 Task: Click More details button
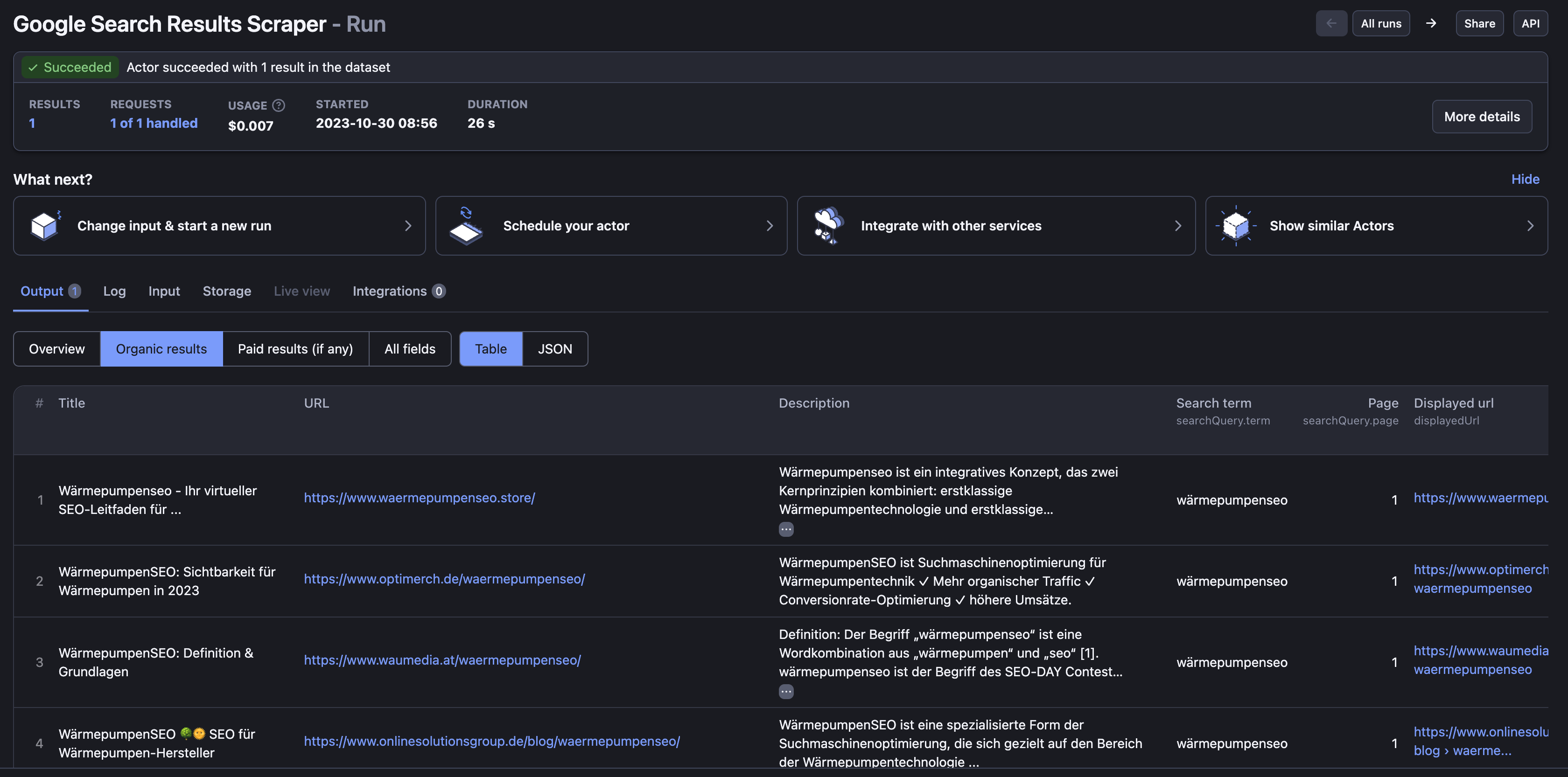pos(1482,117)
